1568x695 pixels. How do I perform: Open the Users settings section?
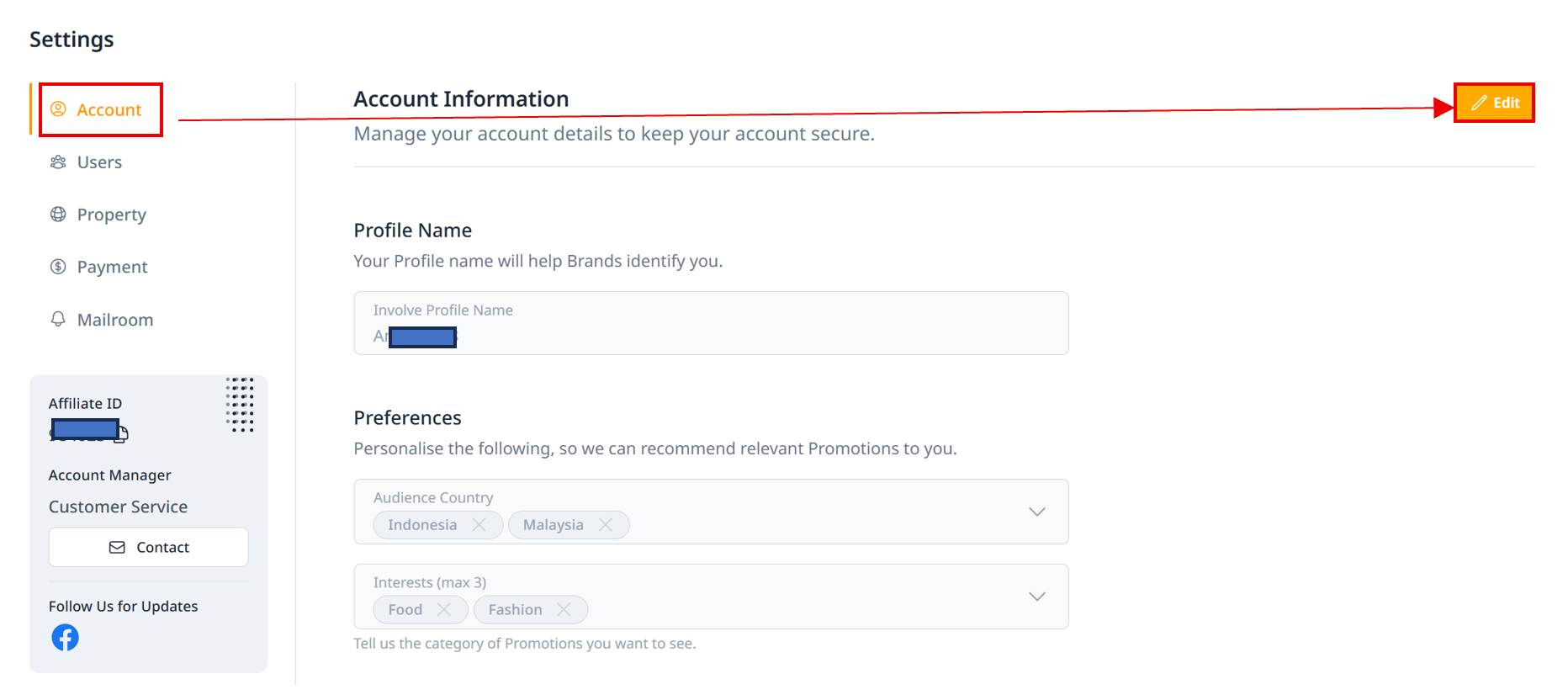[x=99, y=162]
